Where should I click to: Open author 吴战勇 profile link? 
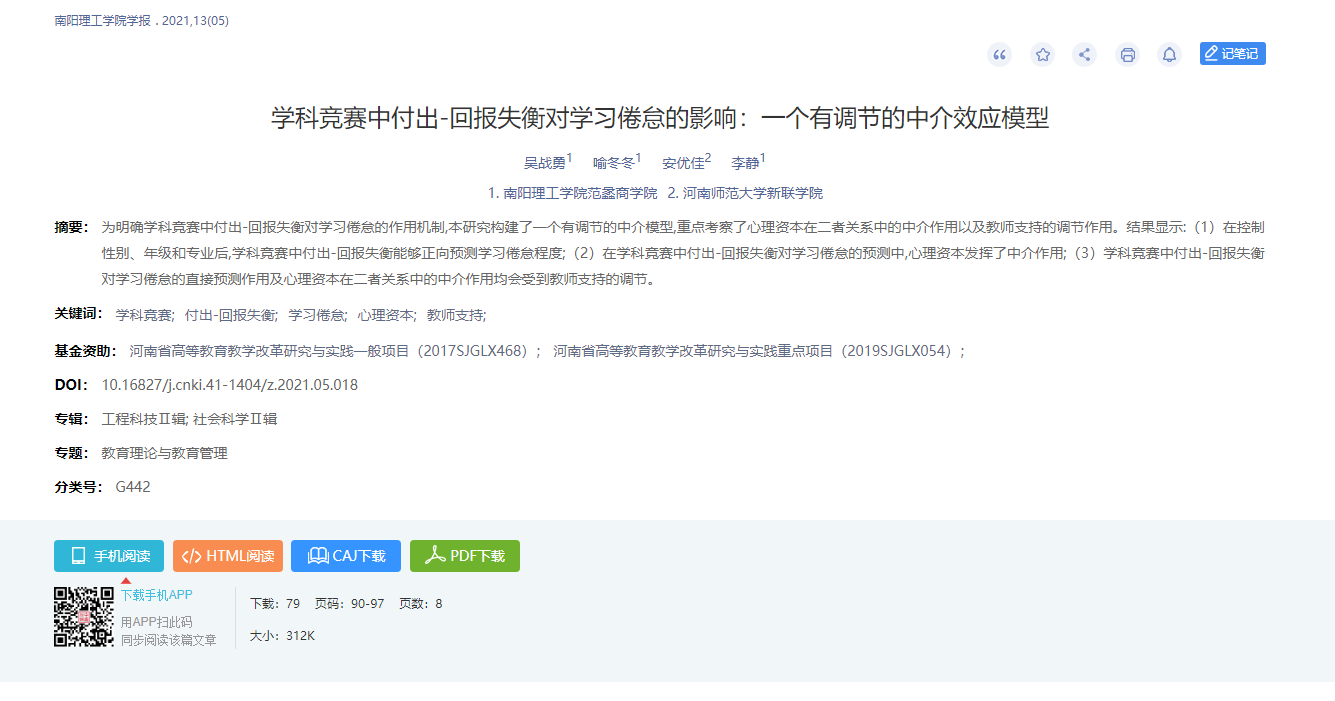coord(545,163)
